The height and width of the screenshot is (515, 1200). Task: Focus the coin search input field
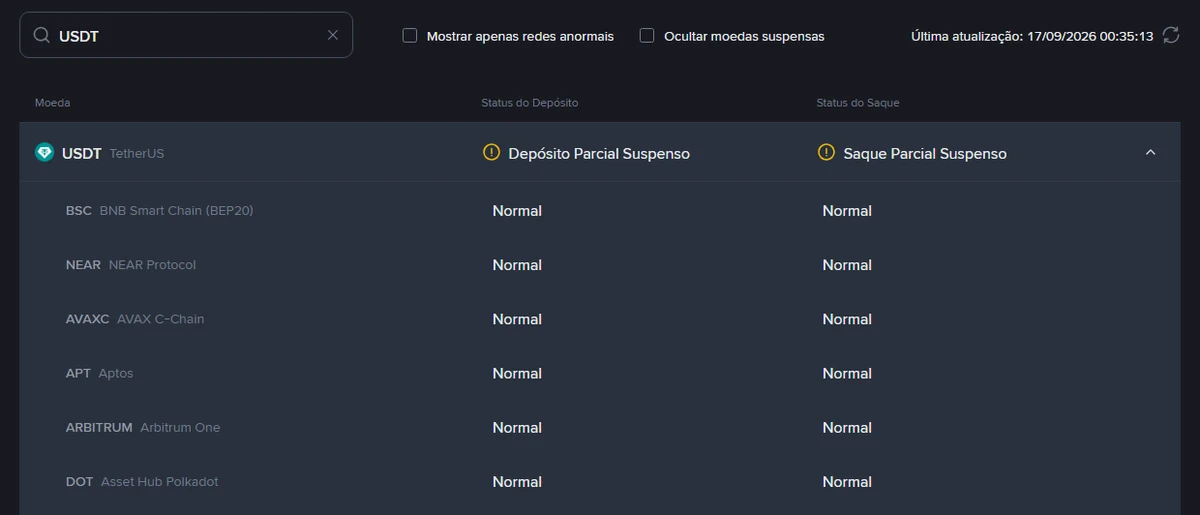[x=186, y=35]
